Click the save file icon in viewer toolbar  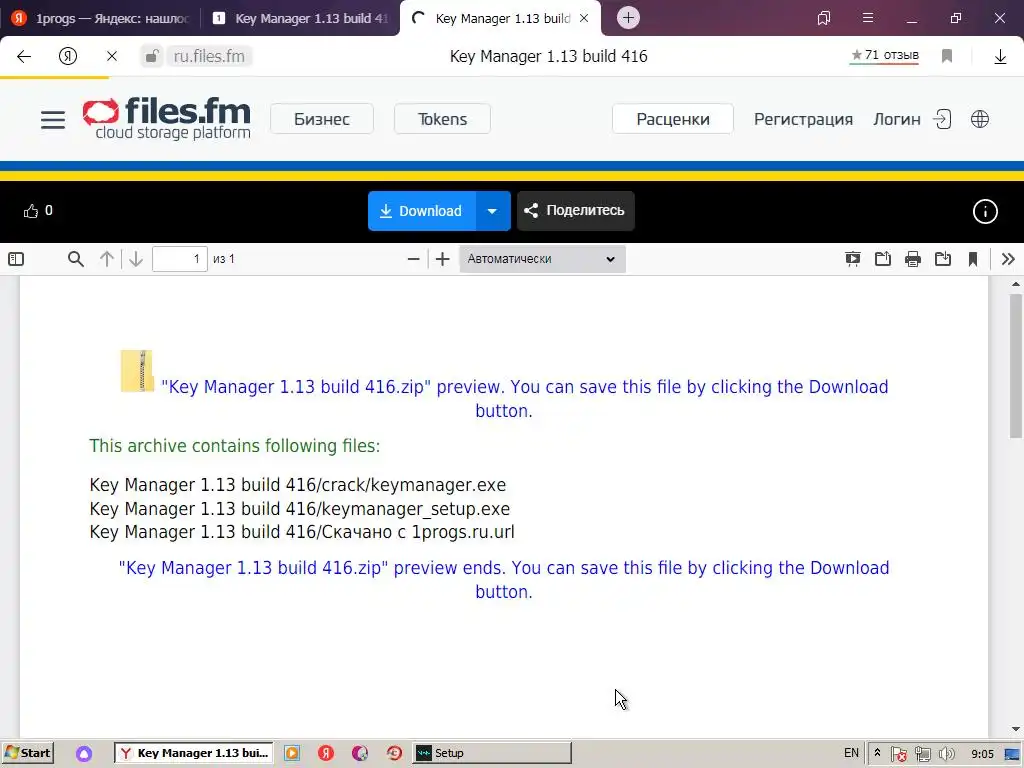pyautogui.click(x=942, y=259)
